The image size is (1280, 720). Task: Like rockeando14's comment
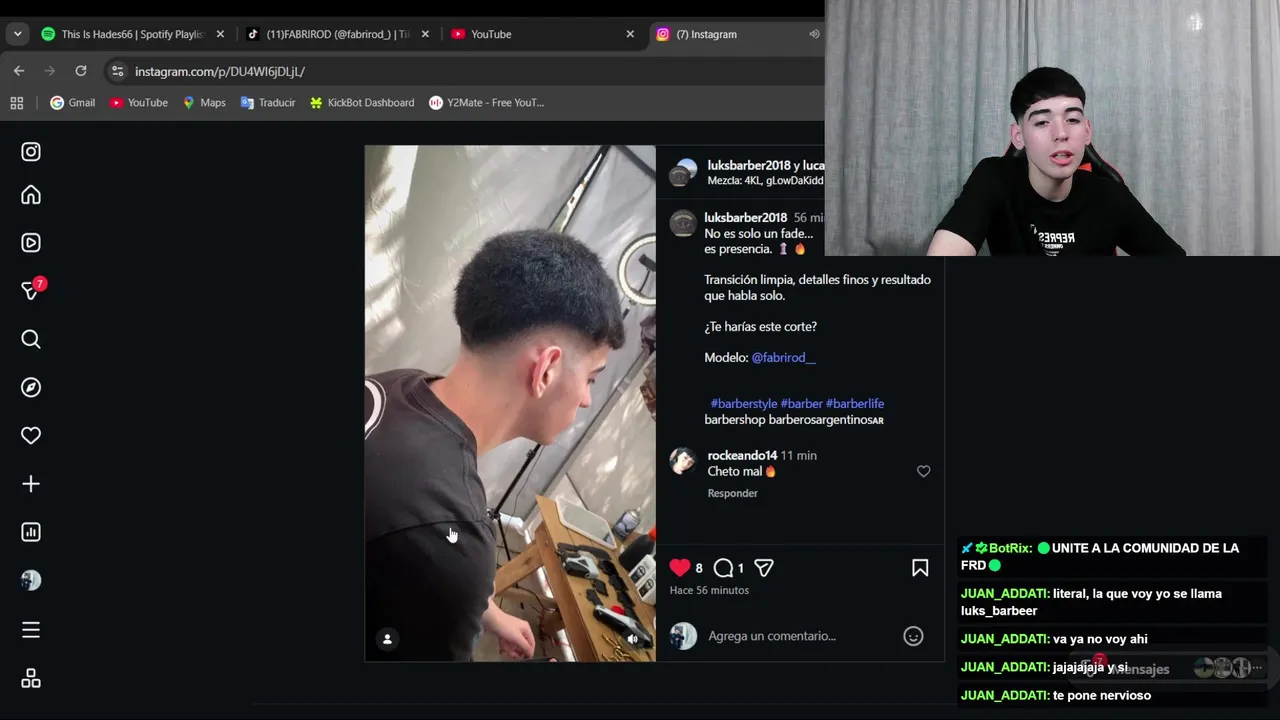pyautogui.click(x=924, y=471)
